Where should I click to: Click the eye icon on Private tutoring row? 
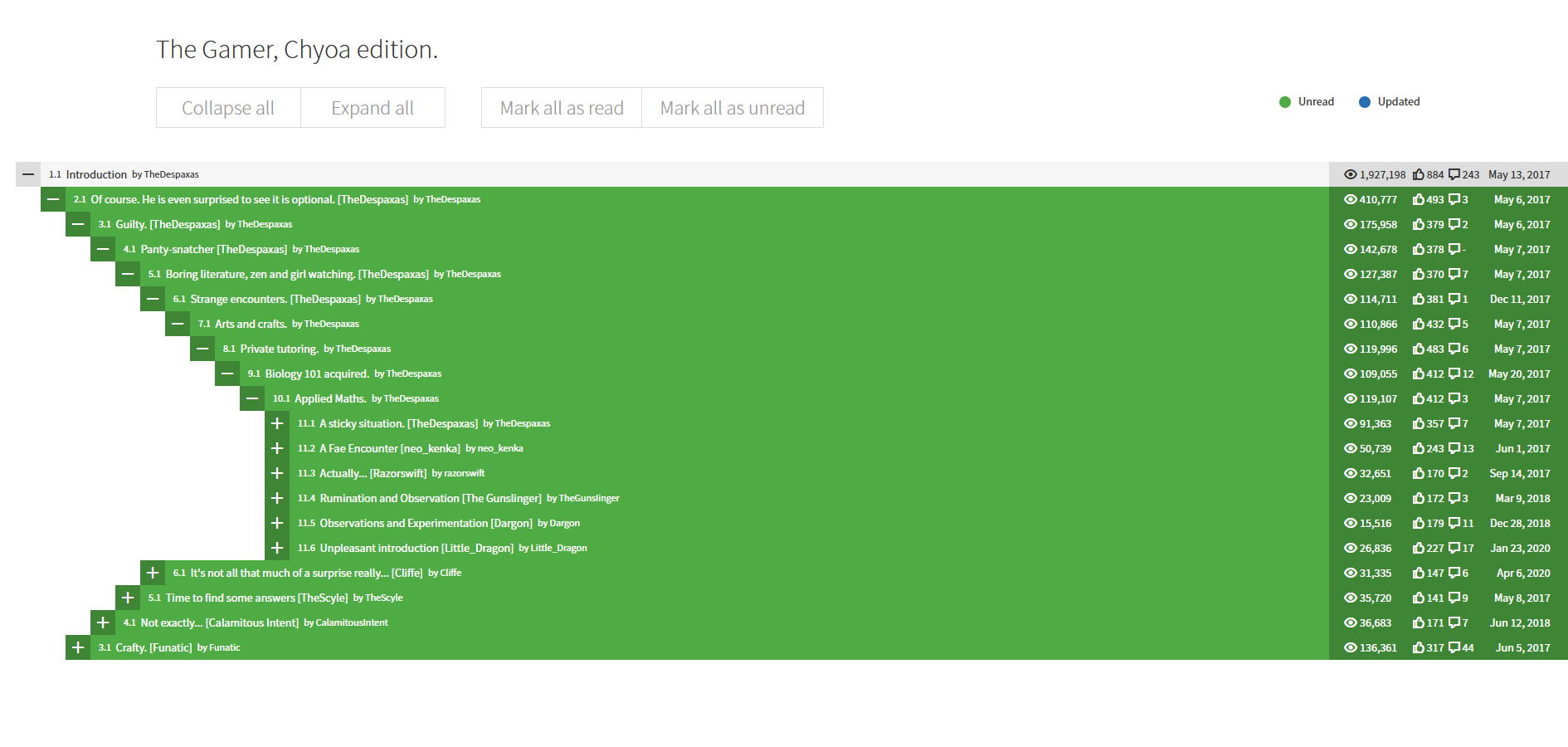point(1350,349)
